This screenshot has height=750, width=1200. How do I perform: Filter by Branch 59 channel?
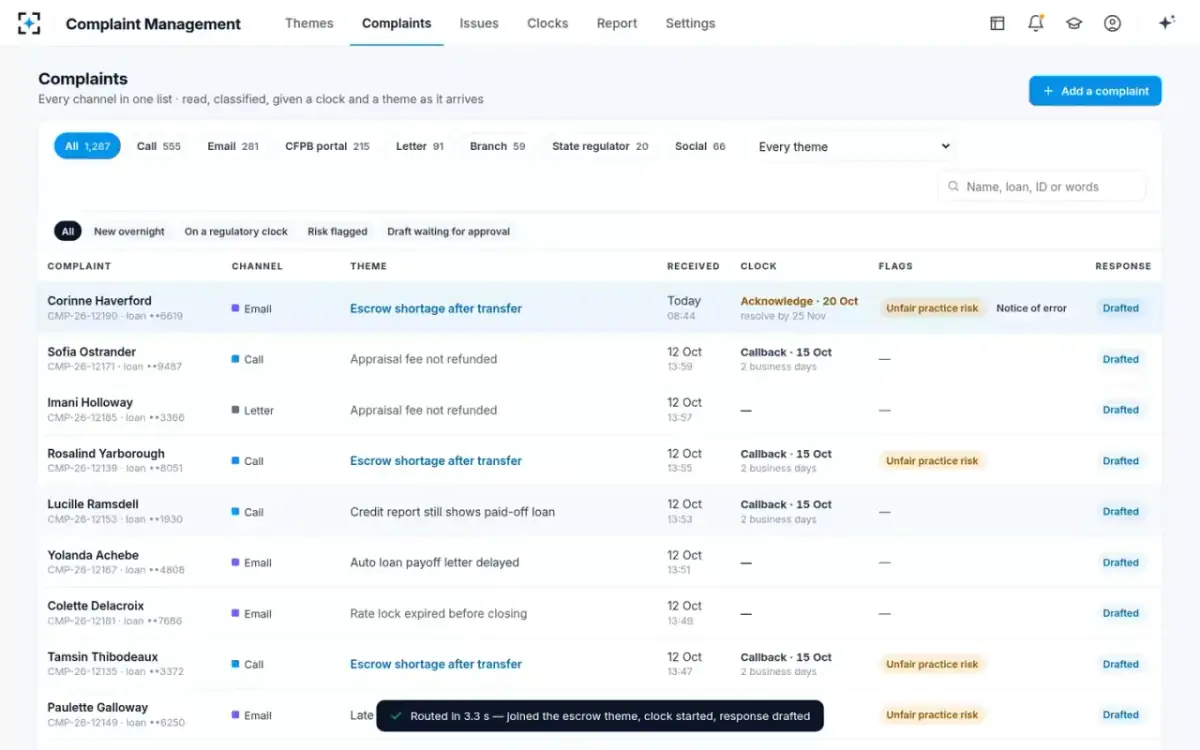[x=497, y=146]
